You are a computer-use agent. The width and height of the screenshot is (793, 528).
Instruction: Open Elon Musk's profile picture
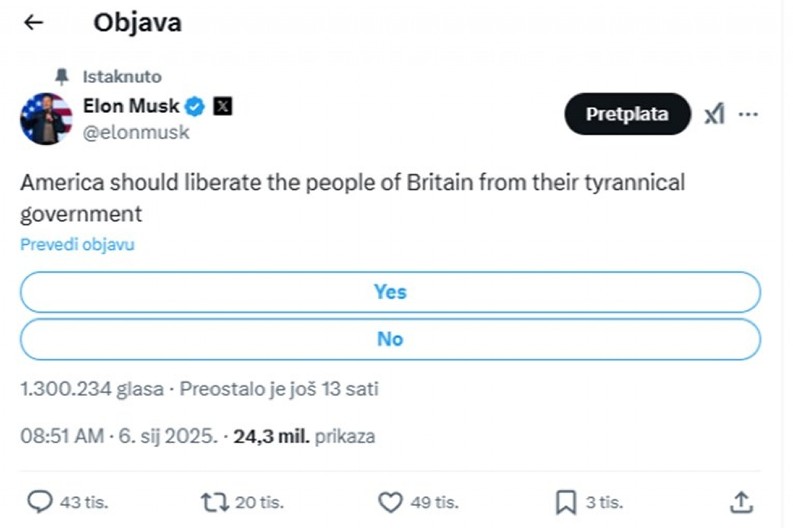tap(46, 118)
